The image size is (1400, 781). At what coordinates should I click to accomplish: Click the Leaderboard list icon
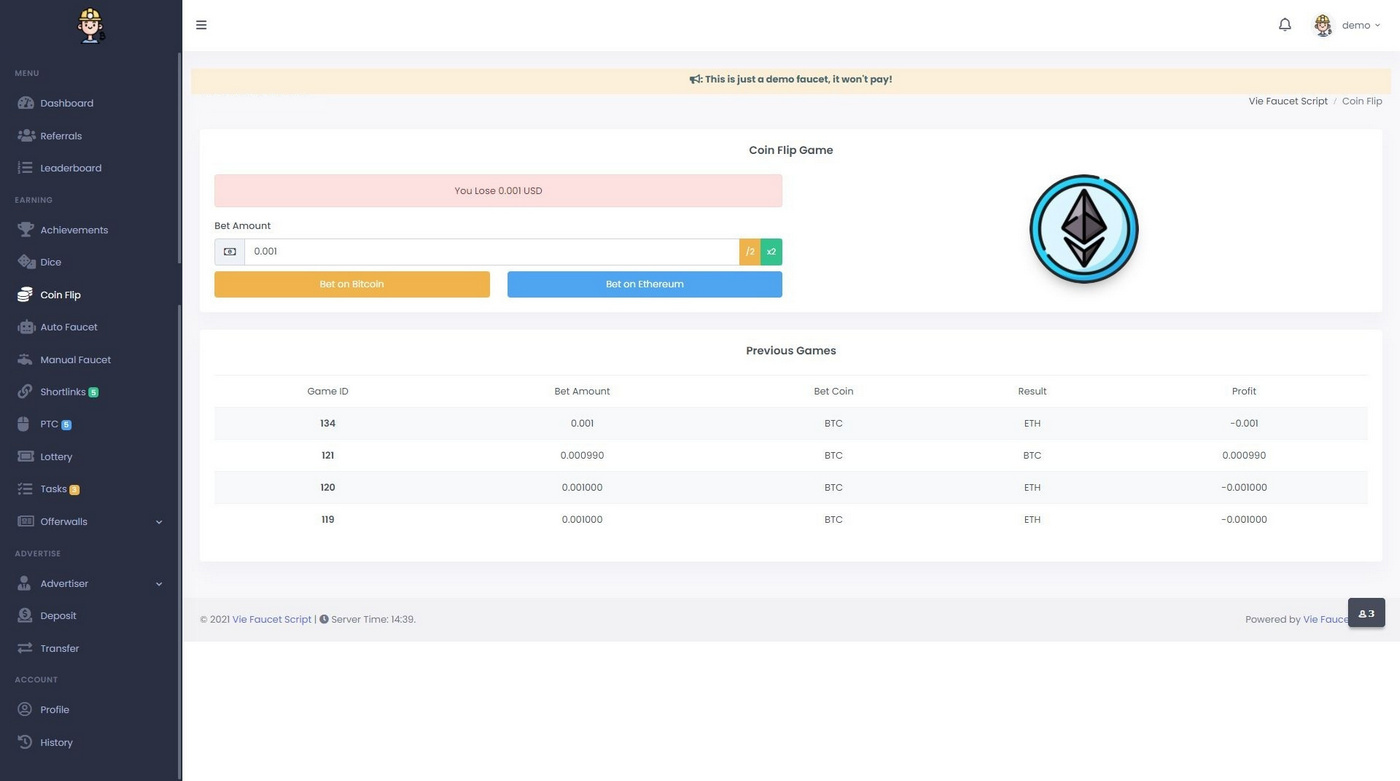click(x=25, y=168)
